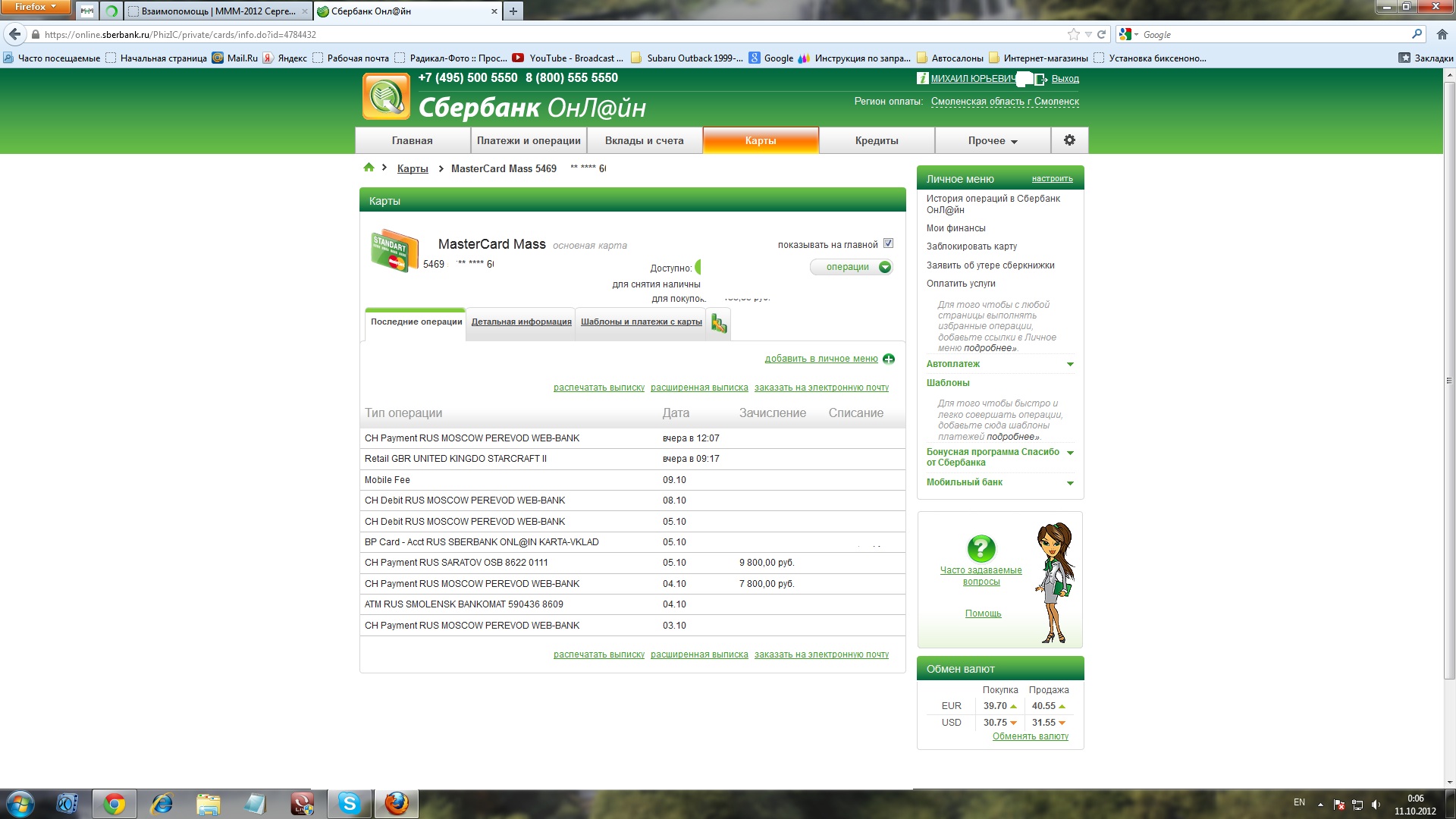Open Вклады и счета menu tab
The width and height of the screenshot is (1456, 819).
point(645,140)
